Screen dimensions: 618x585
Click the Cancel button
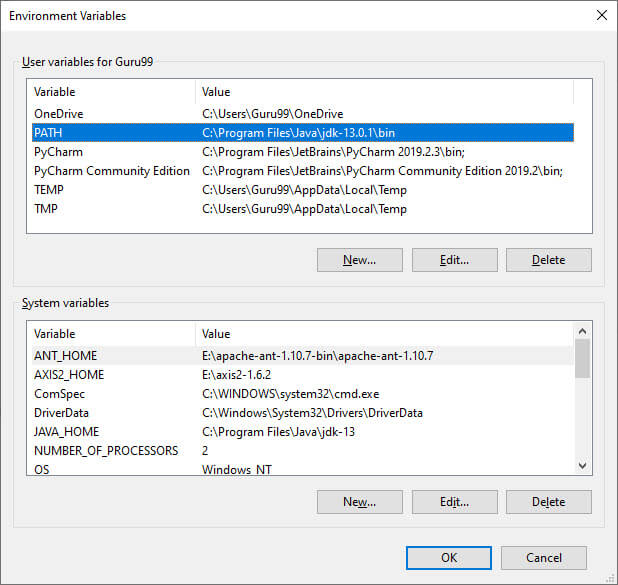click(544, 558)
